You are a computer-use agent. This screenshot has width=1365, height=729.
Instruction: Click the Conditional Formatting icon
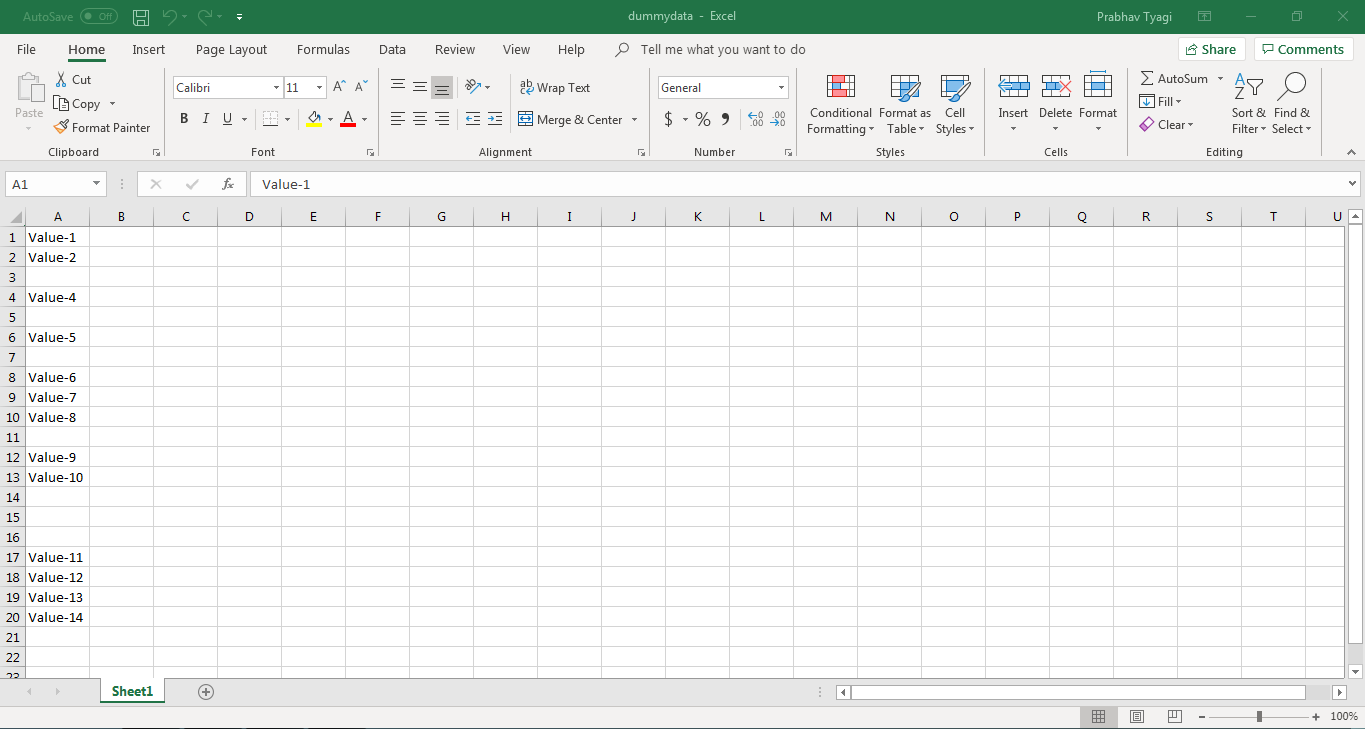840,88
